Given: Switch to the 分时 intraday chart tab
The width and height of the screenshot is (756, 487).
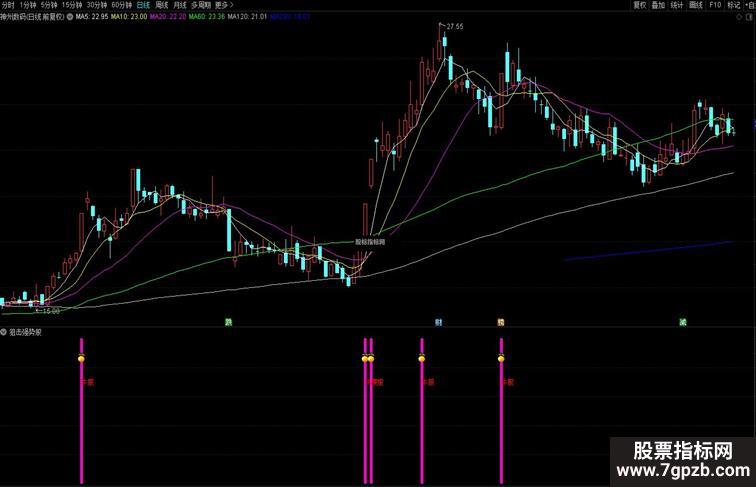Looking at the screenshot, I should (8, 5).
